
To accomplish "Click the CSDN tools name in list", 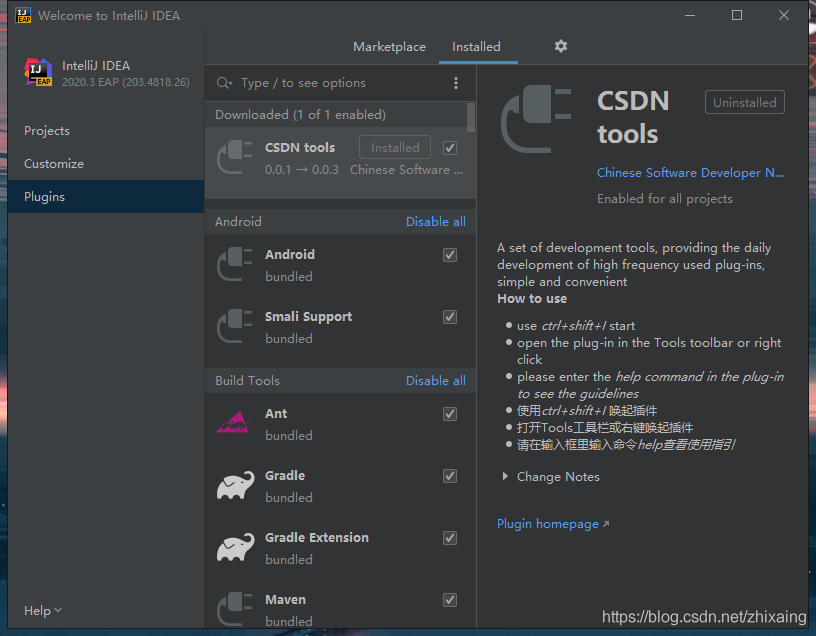I will [x=300, y=148].
